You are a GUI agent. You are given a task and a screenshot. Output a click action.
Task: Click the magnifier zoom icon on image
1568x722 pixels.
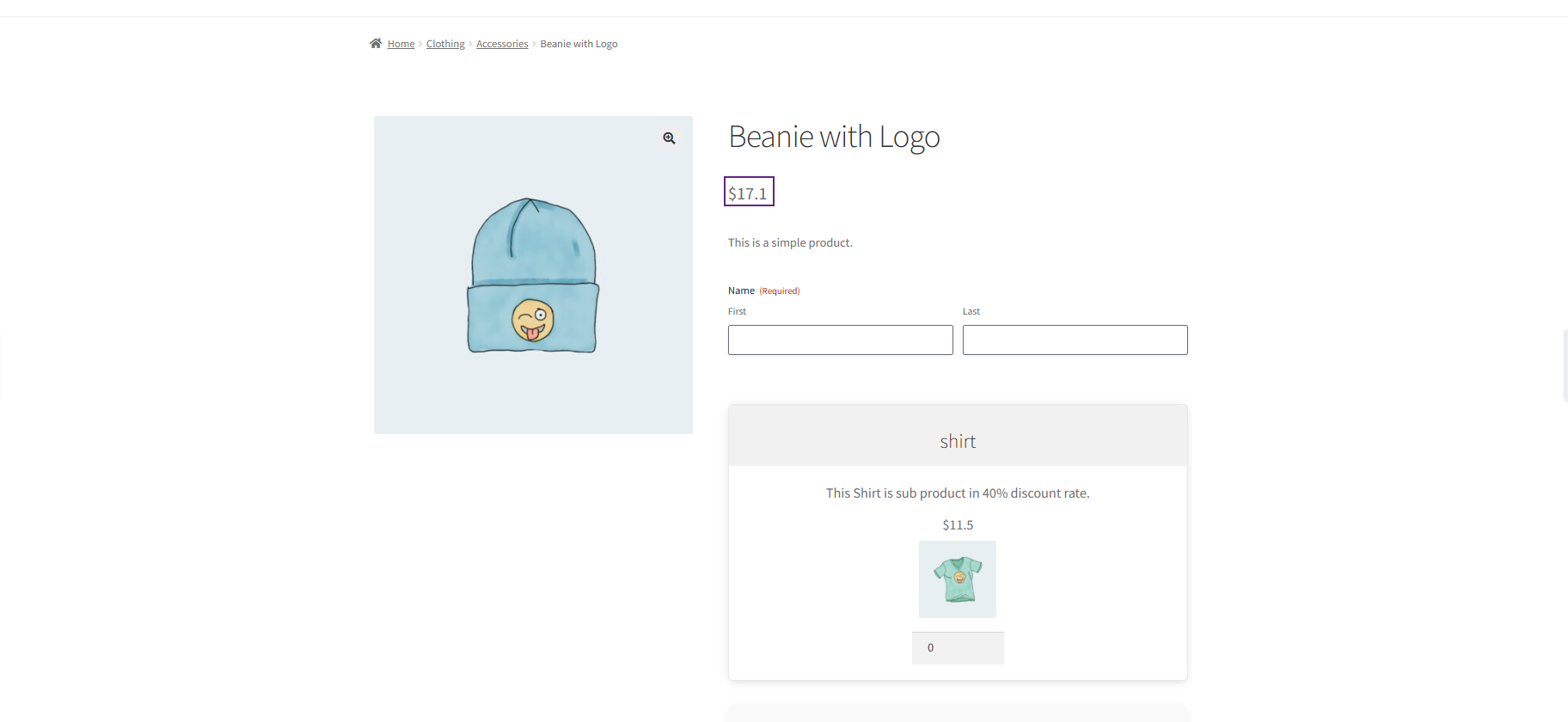click(669, 138)
